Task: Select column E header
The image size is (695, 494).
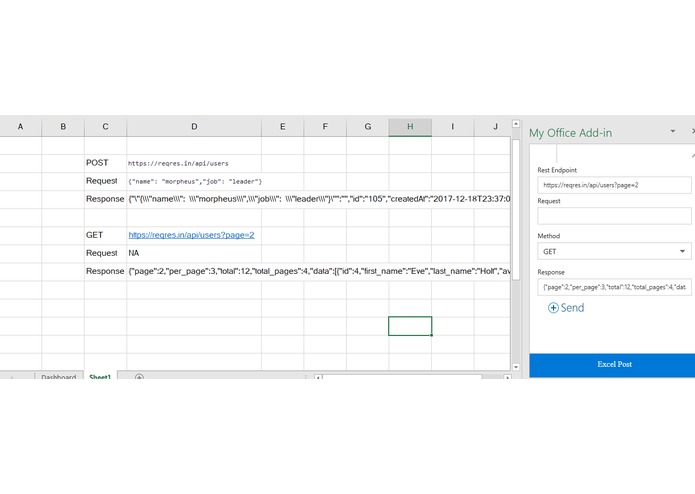Action: (x=282, y=127)
